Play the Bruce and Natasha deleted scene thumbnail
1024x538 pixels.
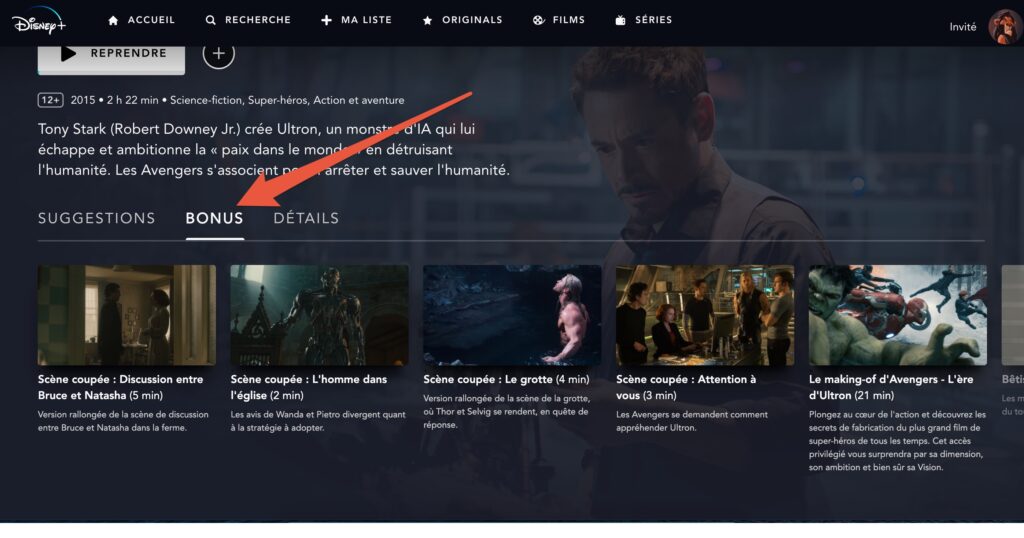click(x=127, y=315)
